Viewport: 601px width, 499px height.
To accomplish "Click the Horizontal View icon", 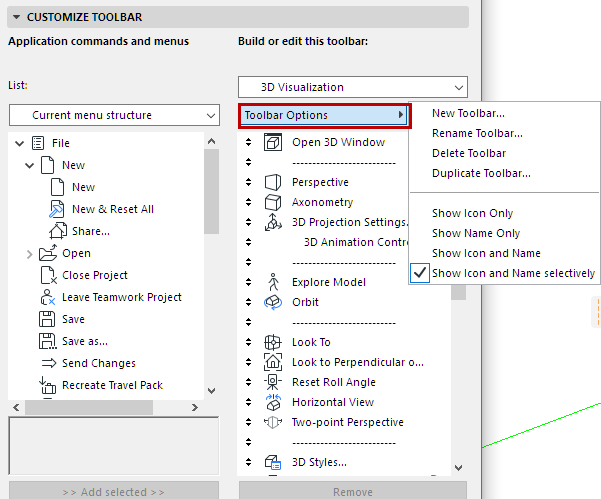I will (x=273, y=402).
